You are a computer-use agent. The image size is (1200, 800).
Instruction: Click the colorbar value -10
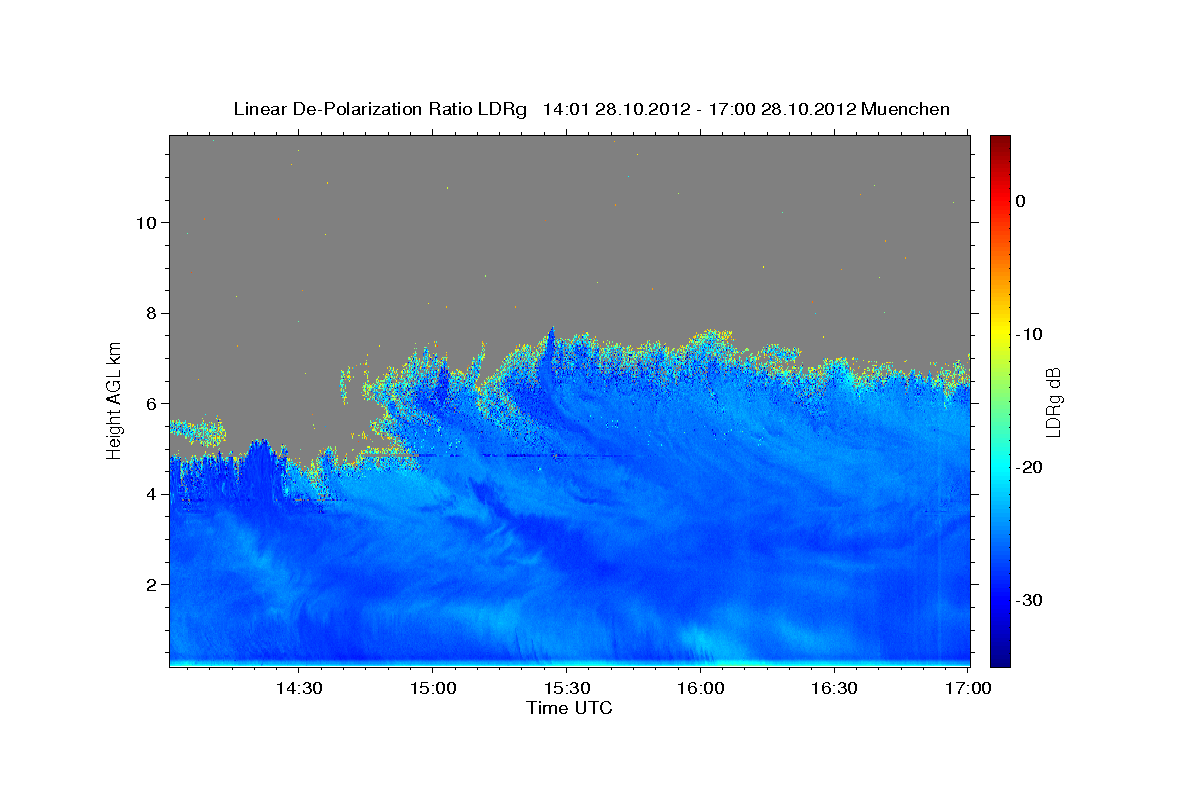pyautogui.click(x=1030, y=334)
